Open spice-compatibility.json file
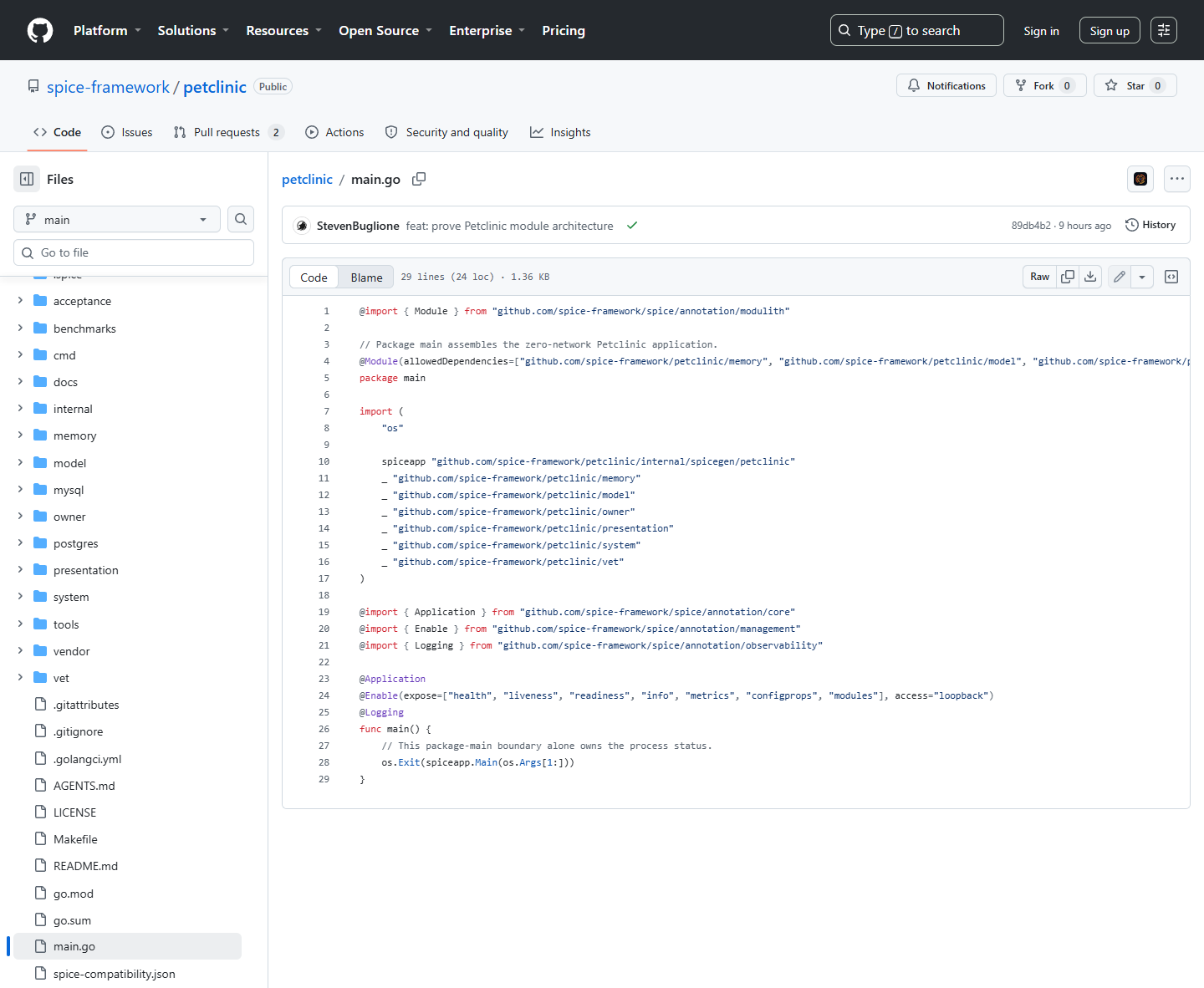The image size is (1204, 988). tap(114, 974)
